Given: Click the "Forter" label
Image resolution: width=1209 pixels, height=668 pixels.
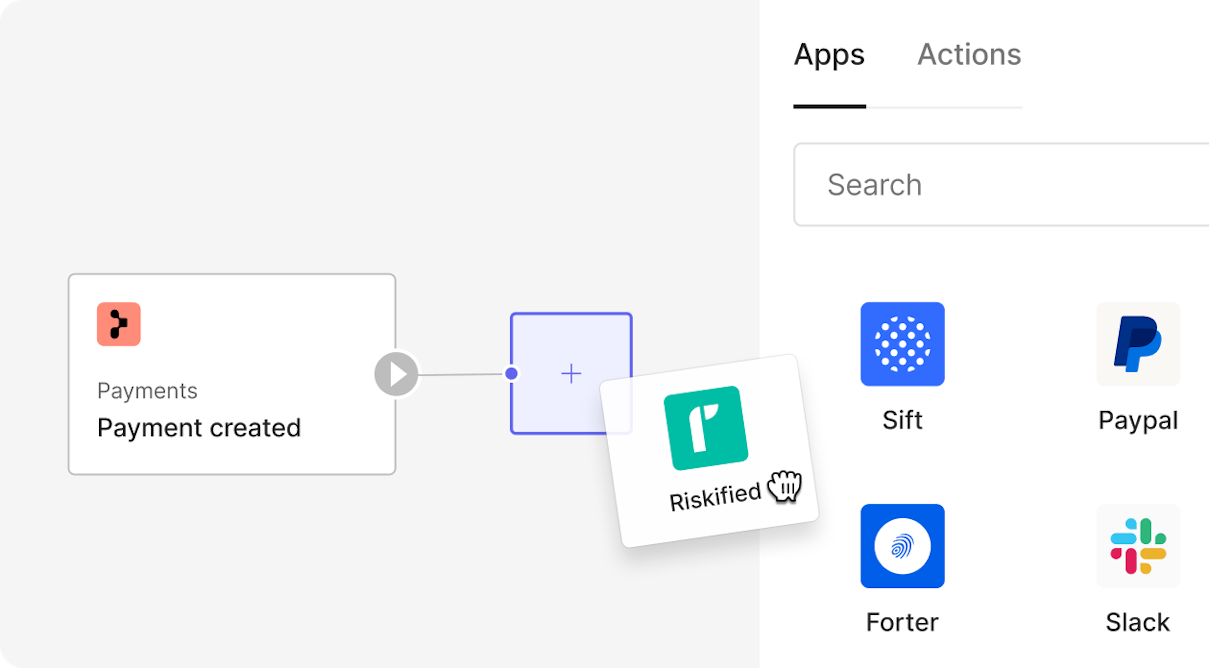Looking at the screenshot, I should (902, 622).
